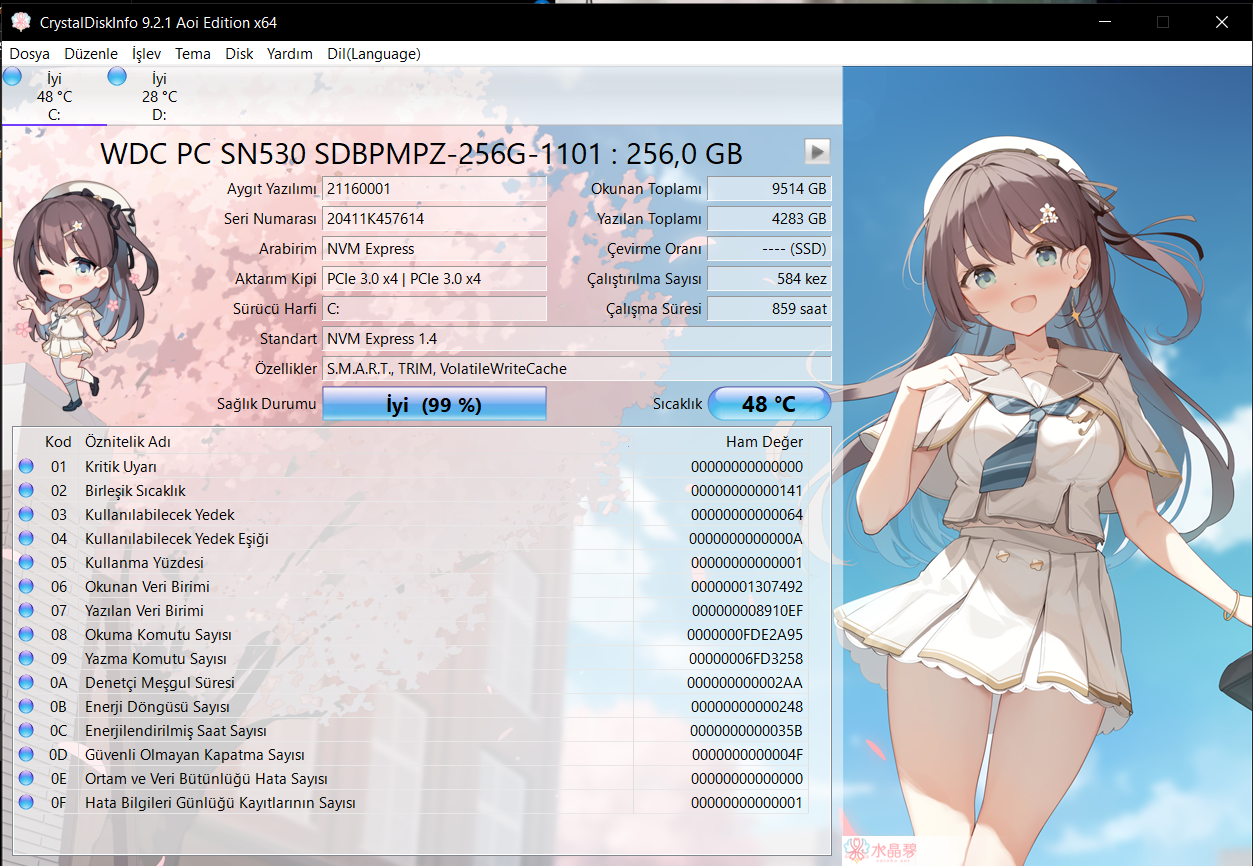Click the Ham Değer column header
This screenshot has width=1253, height=866.
[764, 441]
